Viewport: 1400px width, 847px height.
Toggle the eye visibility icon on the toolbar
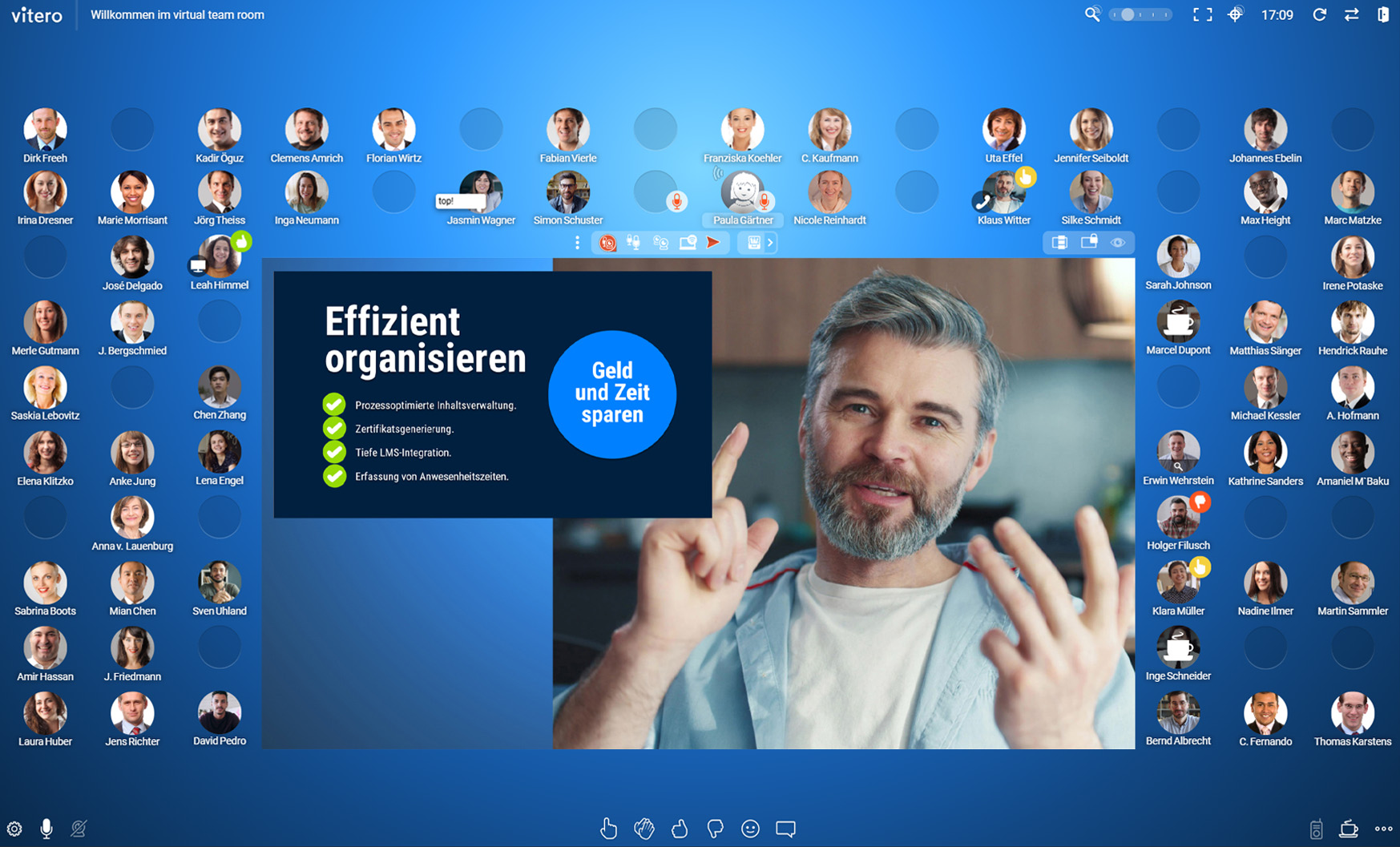click(x=1118, y=242)
